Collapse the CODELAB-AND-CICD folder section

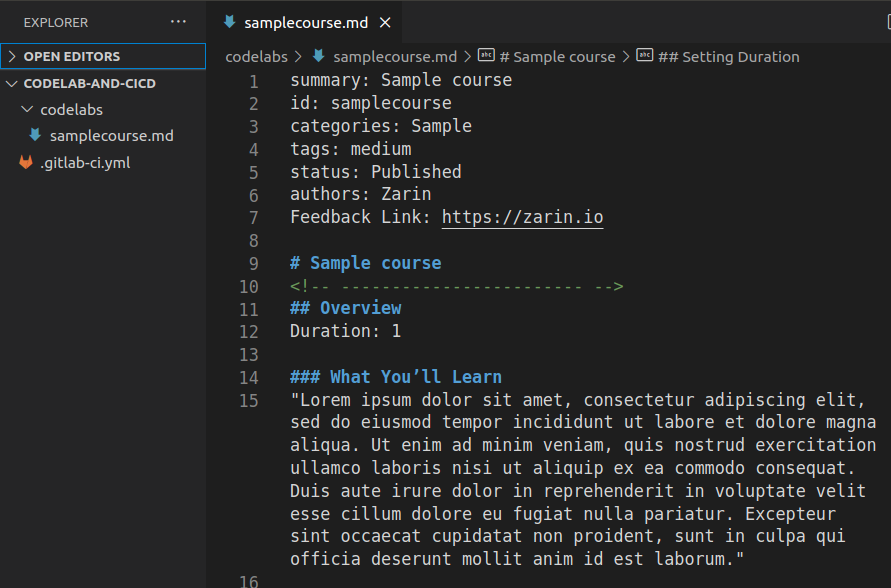coord(11,84)
